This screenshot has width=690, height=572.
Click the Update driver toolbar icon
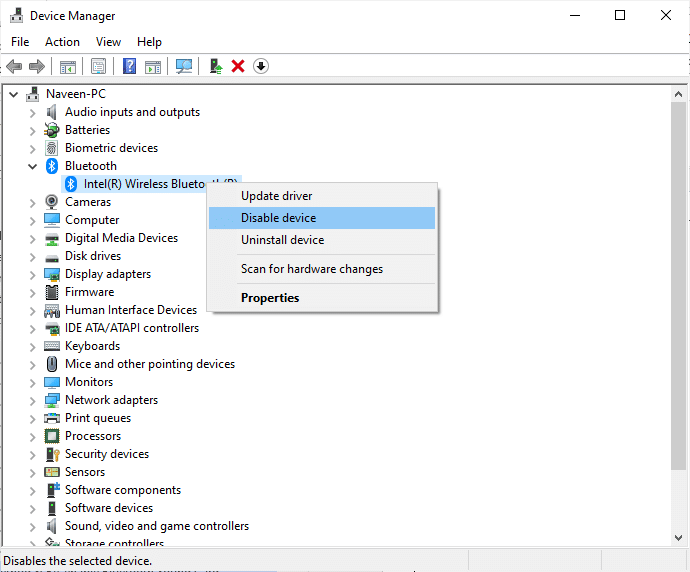point(215,66)
